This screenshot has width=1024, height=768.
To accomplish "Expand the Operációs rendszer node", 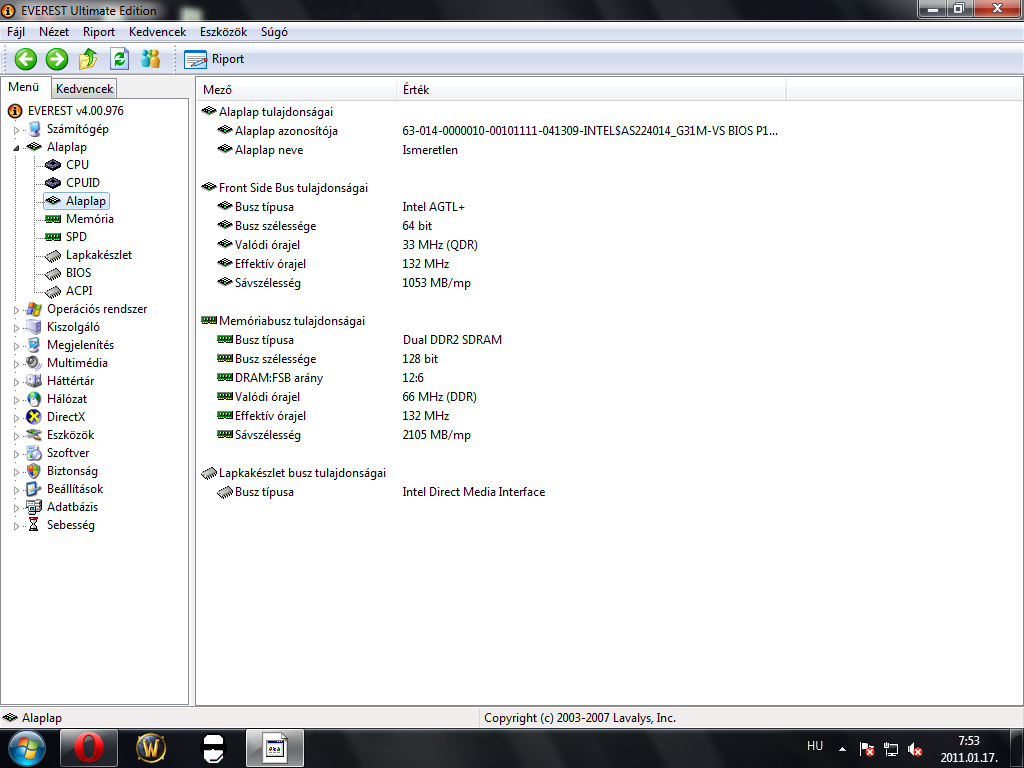I will click(16, 310).
